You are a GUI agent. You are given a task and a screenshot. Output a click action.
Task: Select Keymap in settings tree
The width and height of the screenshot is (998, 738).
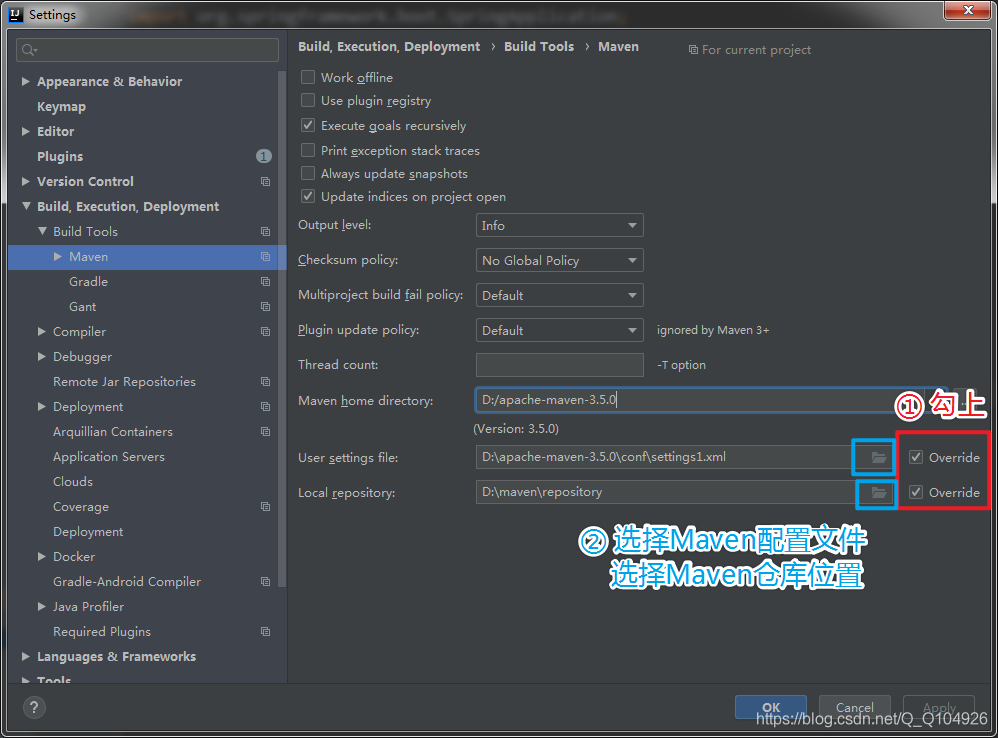pyautogui.click(x=61, y=107)
